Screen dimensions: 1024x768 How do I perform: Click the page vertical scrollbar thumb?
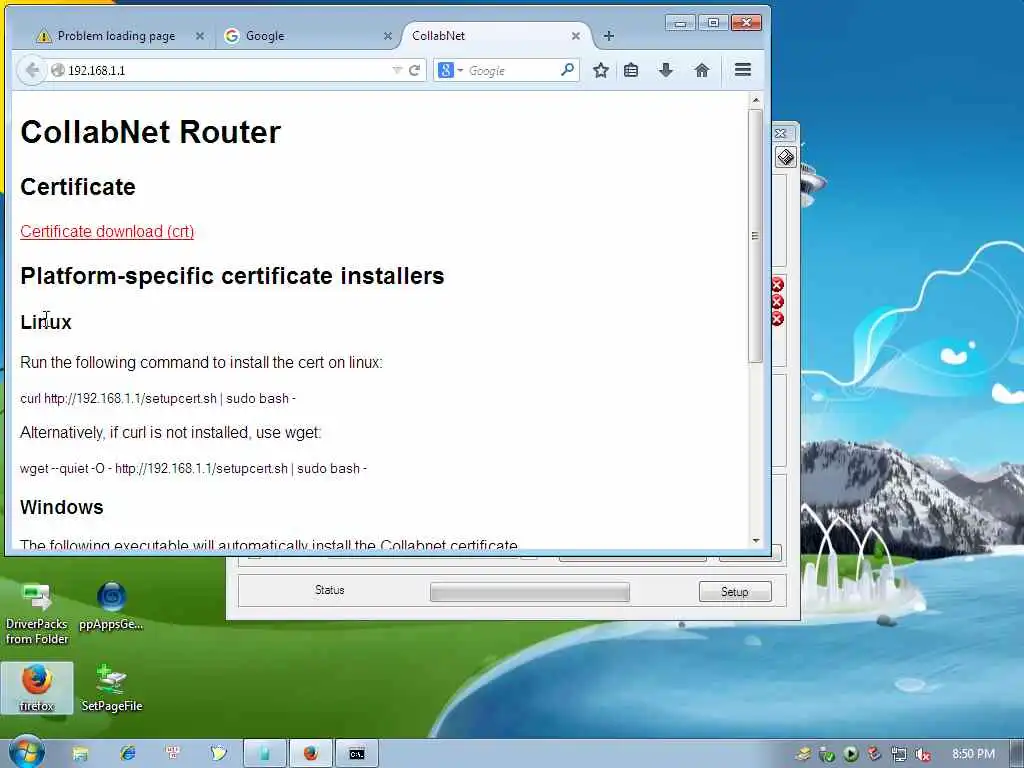(756, 235)
